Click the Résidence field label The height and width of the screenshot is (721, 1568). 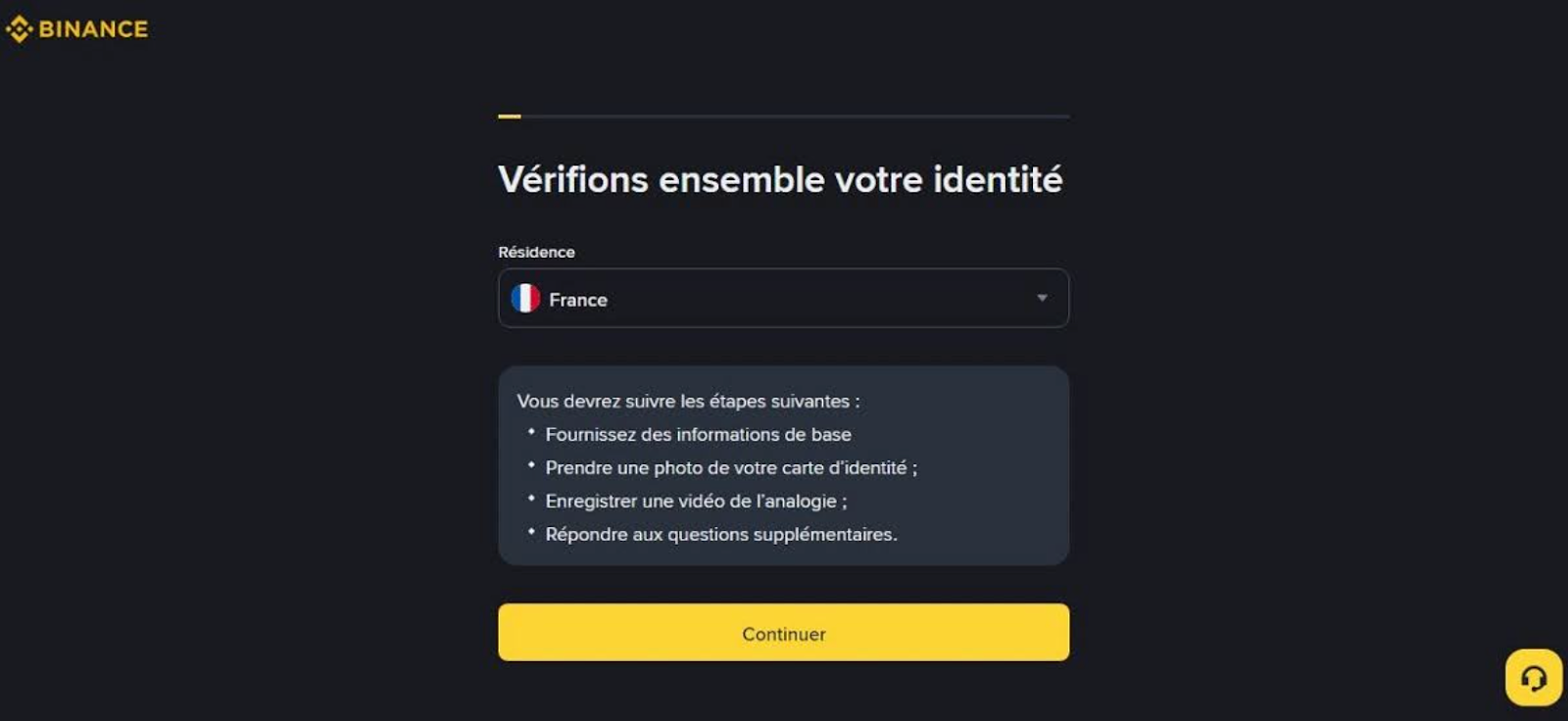coord(535,252)
